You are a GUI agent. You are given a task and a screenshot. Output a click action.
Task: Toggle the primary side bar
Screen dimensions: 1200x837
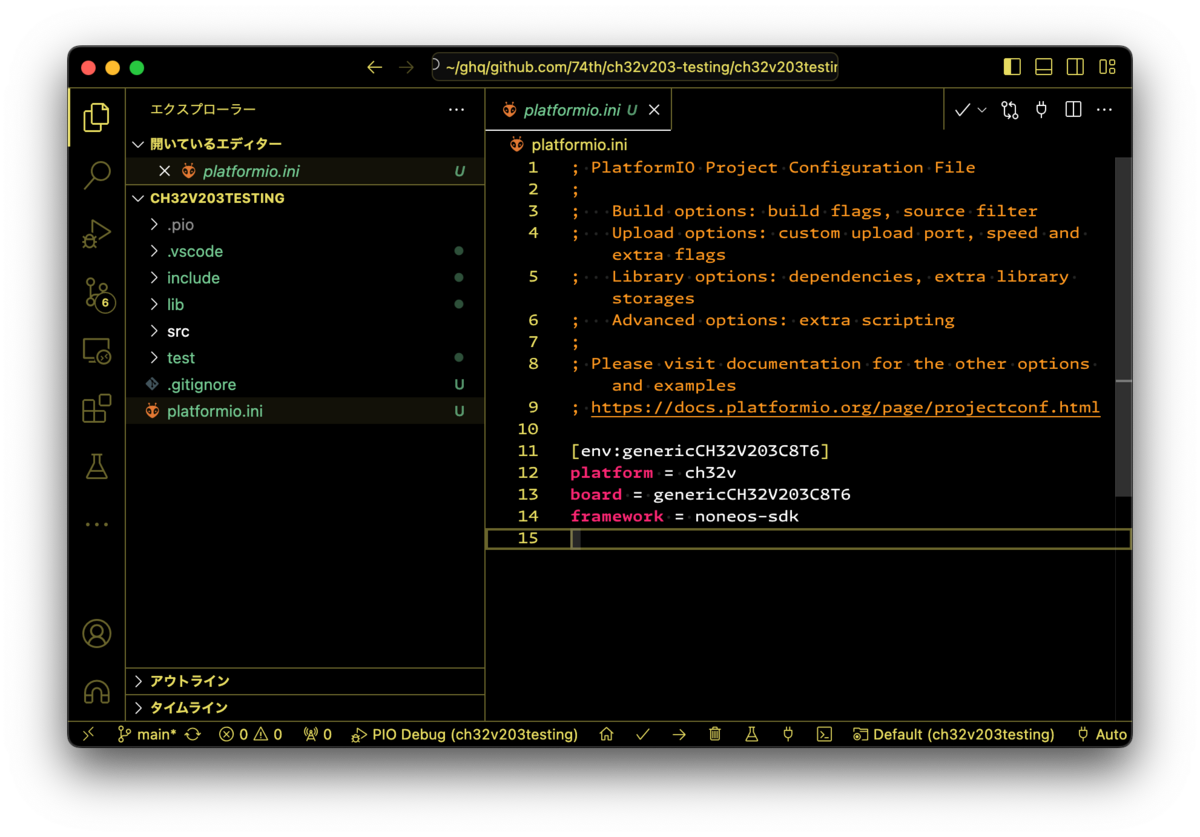pos(1012,67)
